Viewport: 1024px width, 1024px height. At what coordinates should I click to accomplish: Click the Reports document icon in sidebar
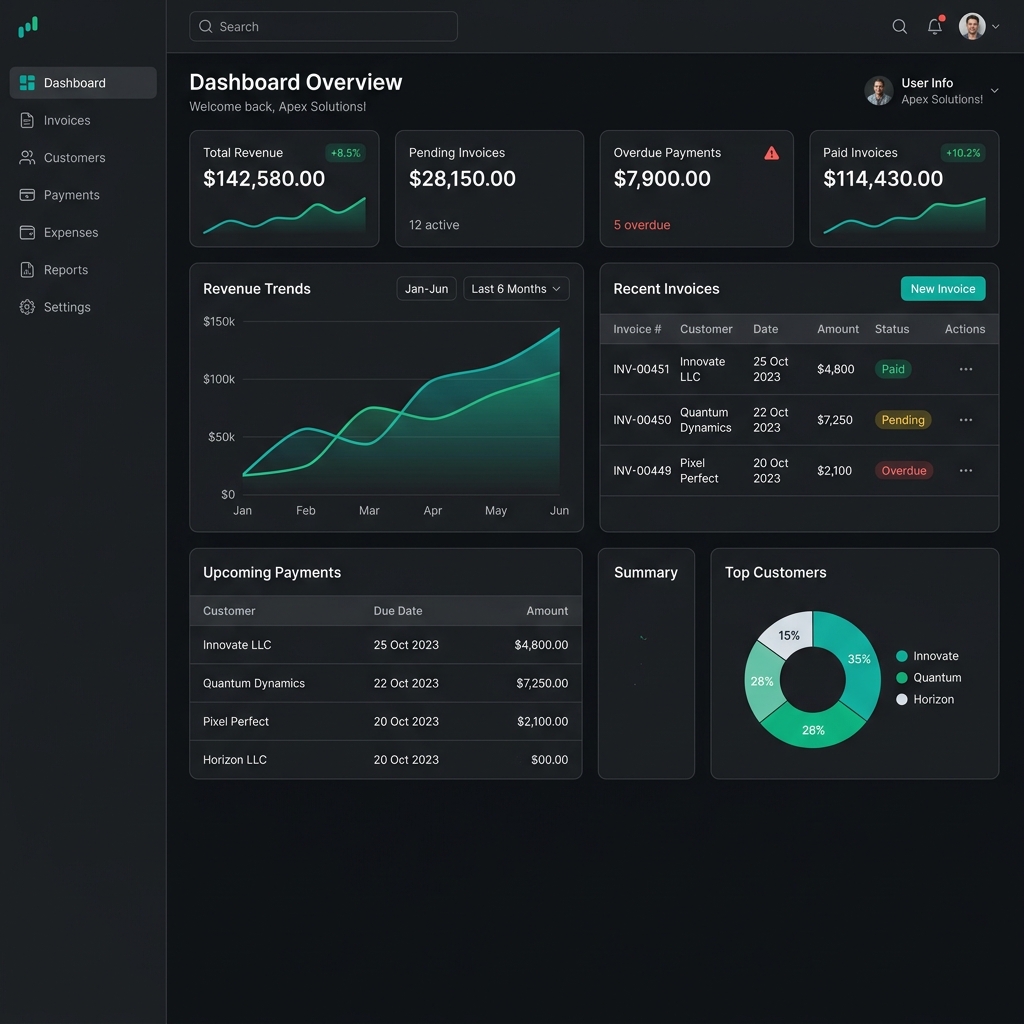tap(27, 270)
